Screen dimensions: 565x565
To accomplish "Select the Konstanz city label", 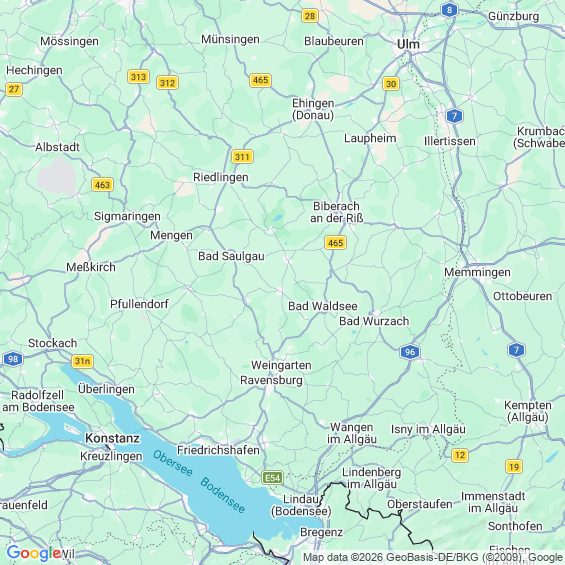I will point(112,438).
